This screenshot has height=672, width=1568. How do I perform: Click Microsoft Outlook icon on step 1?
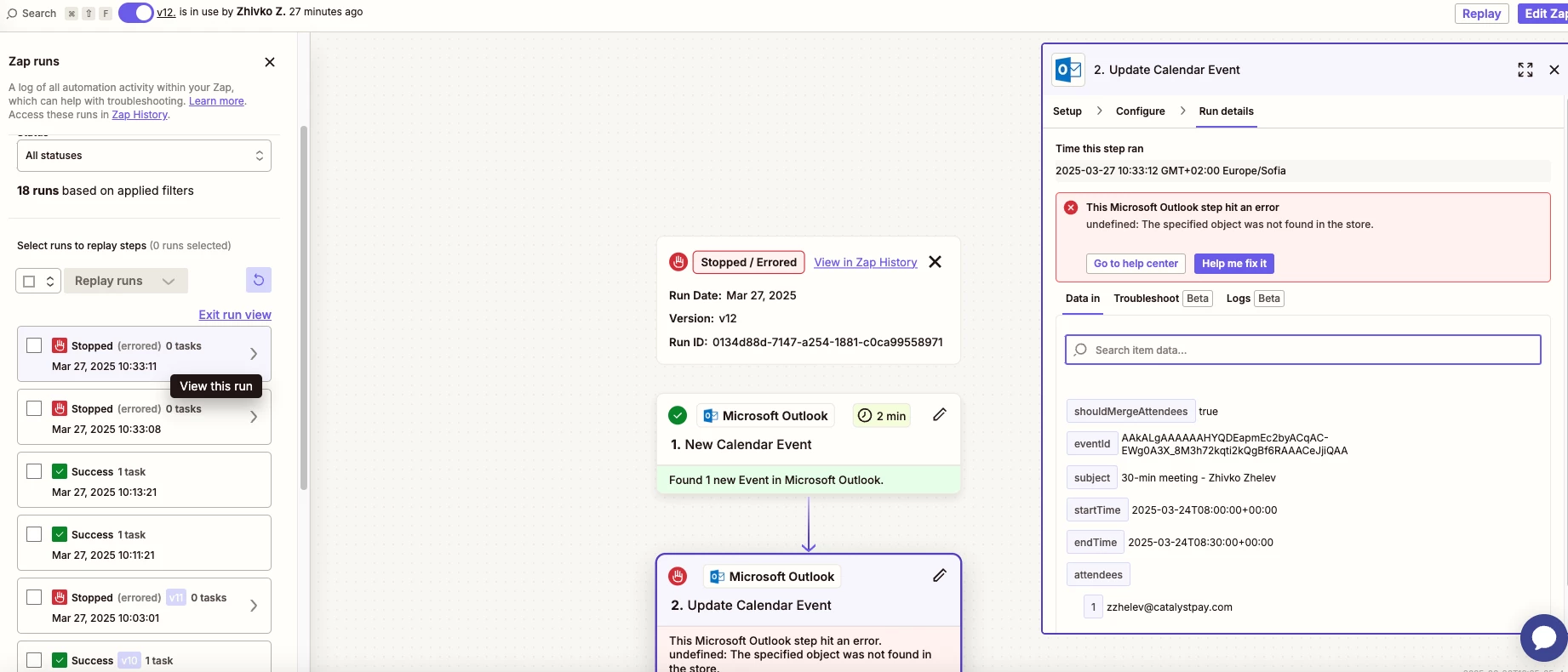coord(710,416)
